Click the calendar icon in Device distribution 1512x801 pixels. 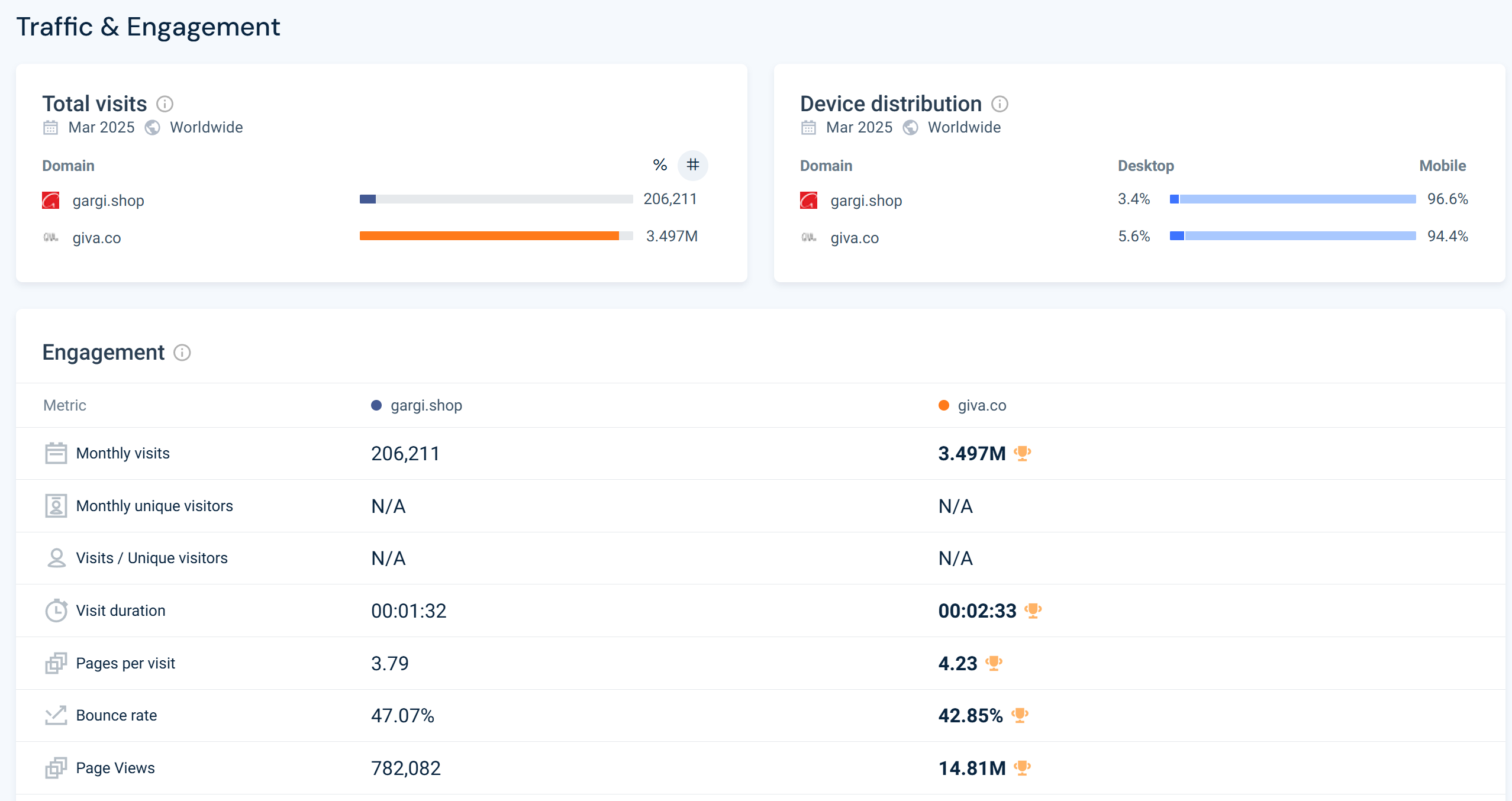click(x=808, y=128)
